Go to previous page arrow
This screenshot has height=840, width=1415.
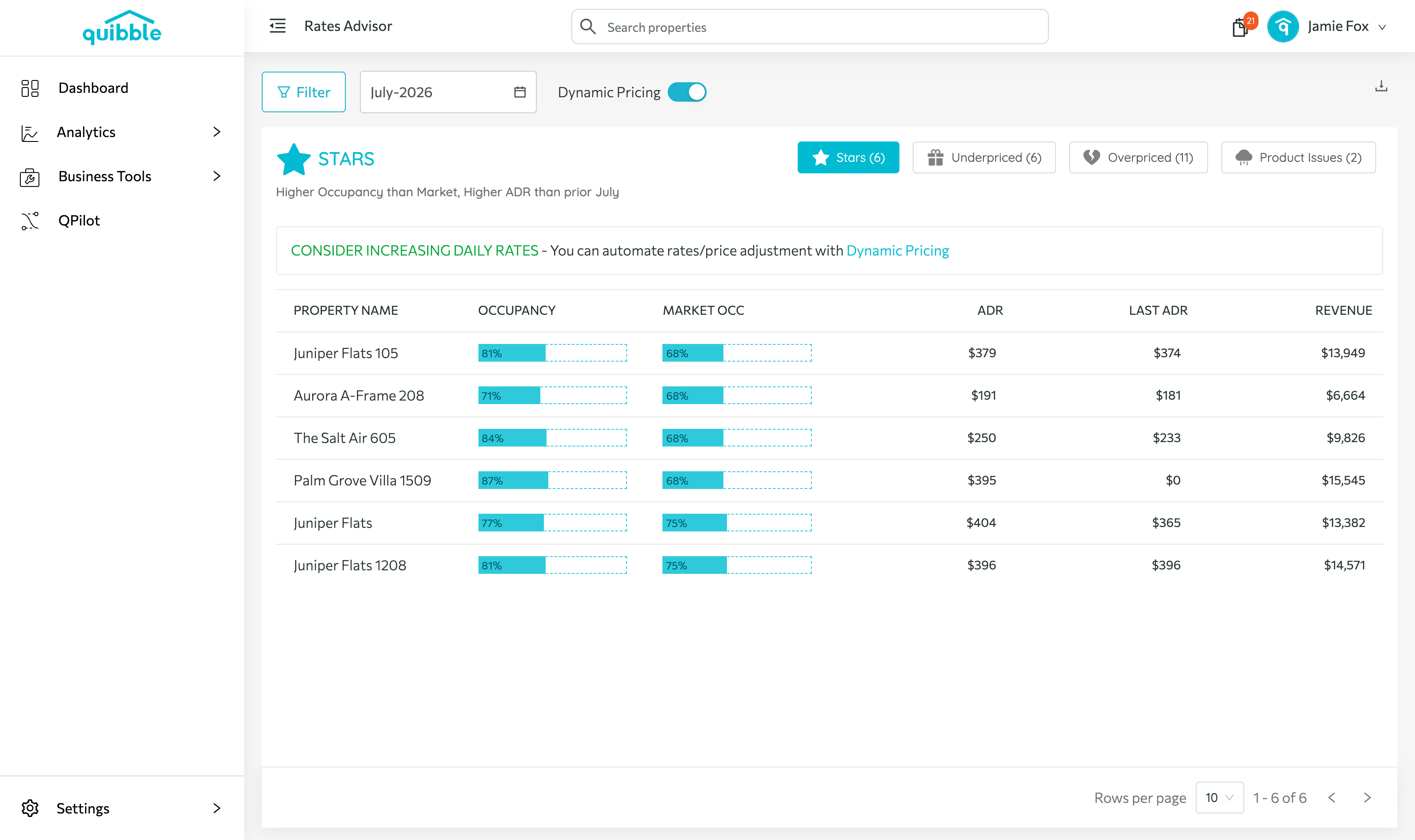point(1332,798)
